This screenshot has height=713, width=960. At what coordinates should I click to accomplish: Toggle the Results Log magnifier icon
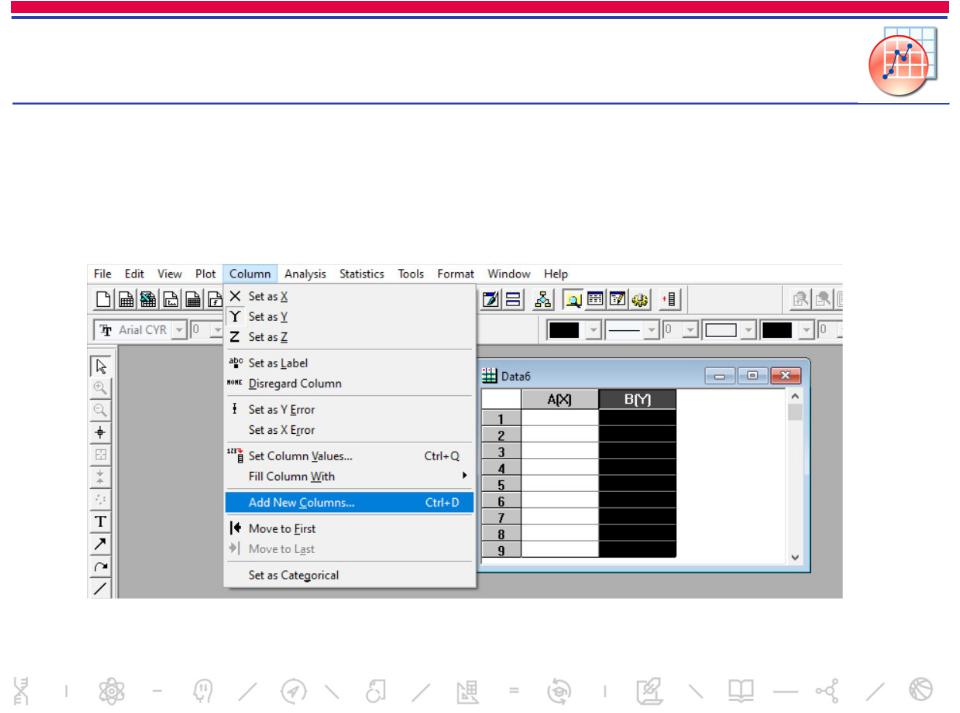pyautogui.click(x=573, y=299)
